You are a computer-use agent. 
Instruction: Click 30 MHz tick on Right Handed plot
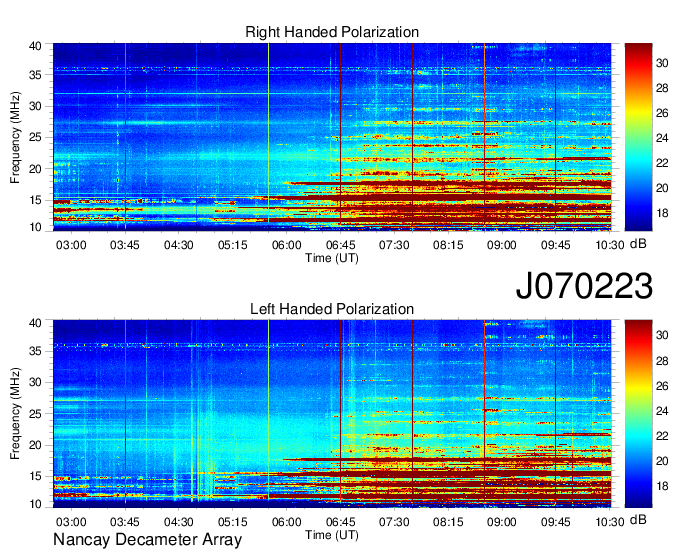coord(36,106)
